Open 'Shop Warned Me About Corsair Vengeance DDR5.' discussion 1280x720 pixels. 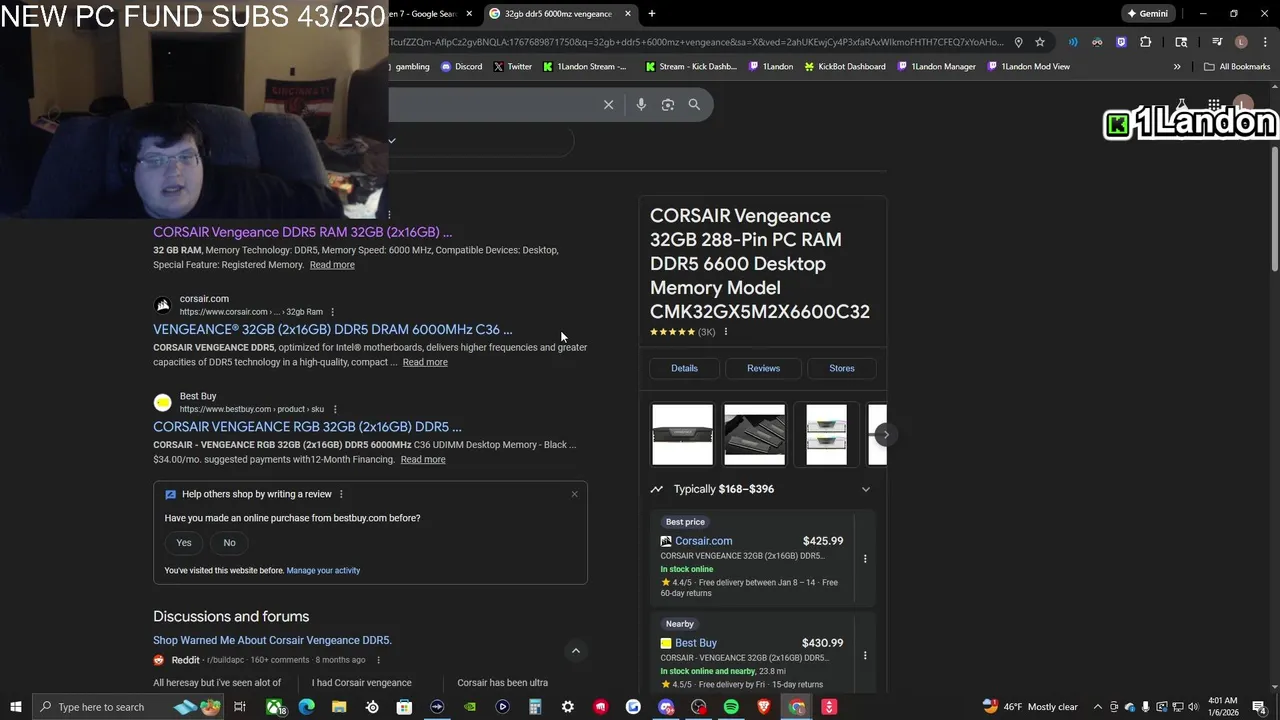272,640
